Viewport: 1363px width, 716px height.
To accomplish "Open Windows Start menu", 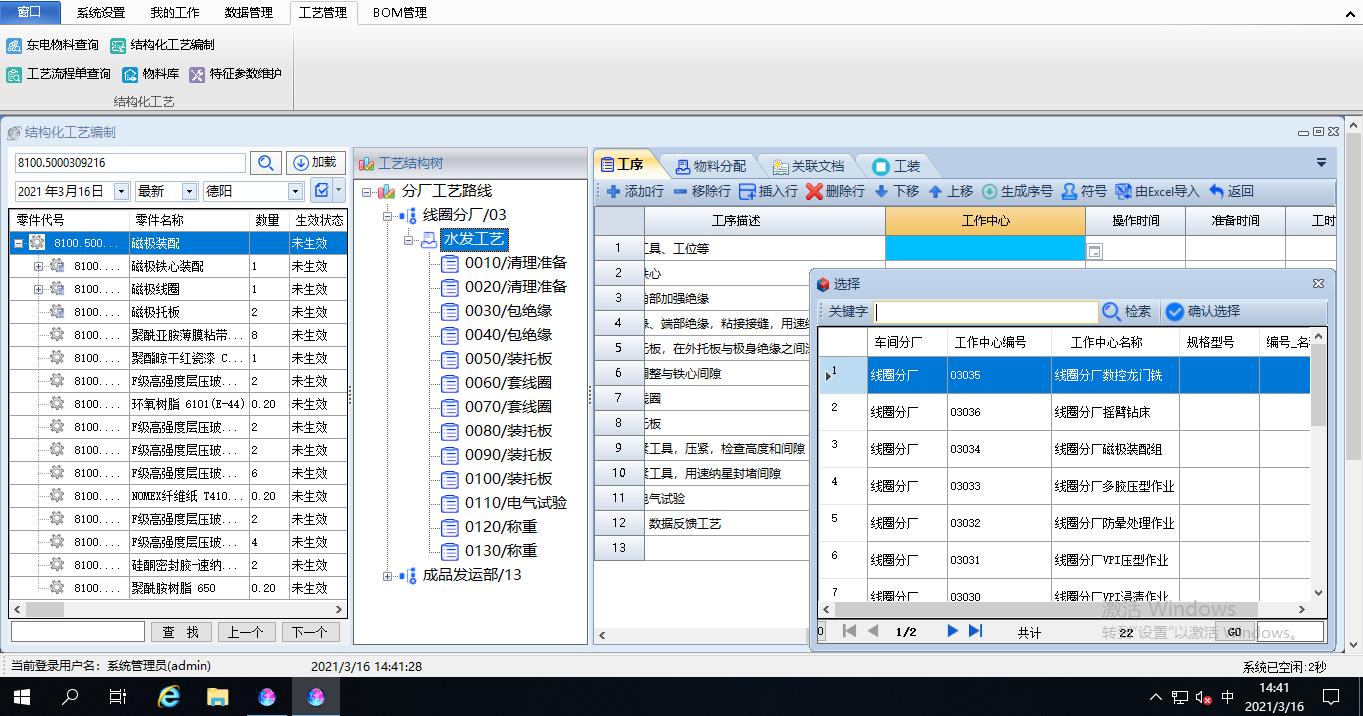I will point(22,696).
